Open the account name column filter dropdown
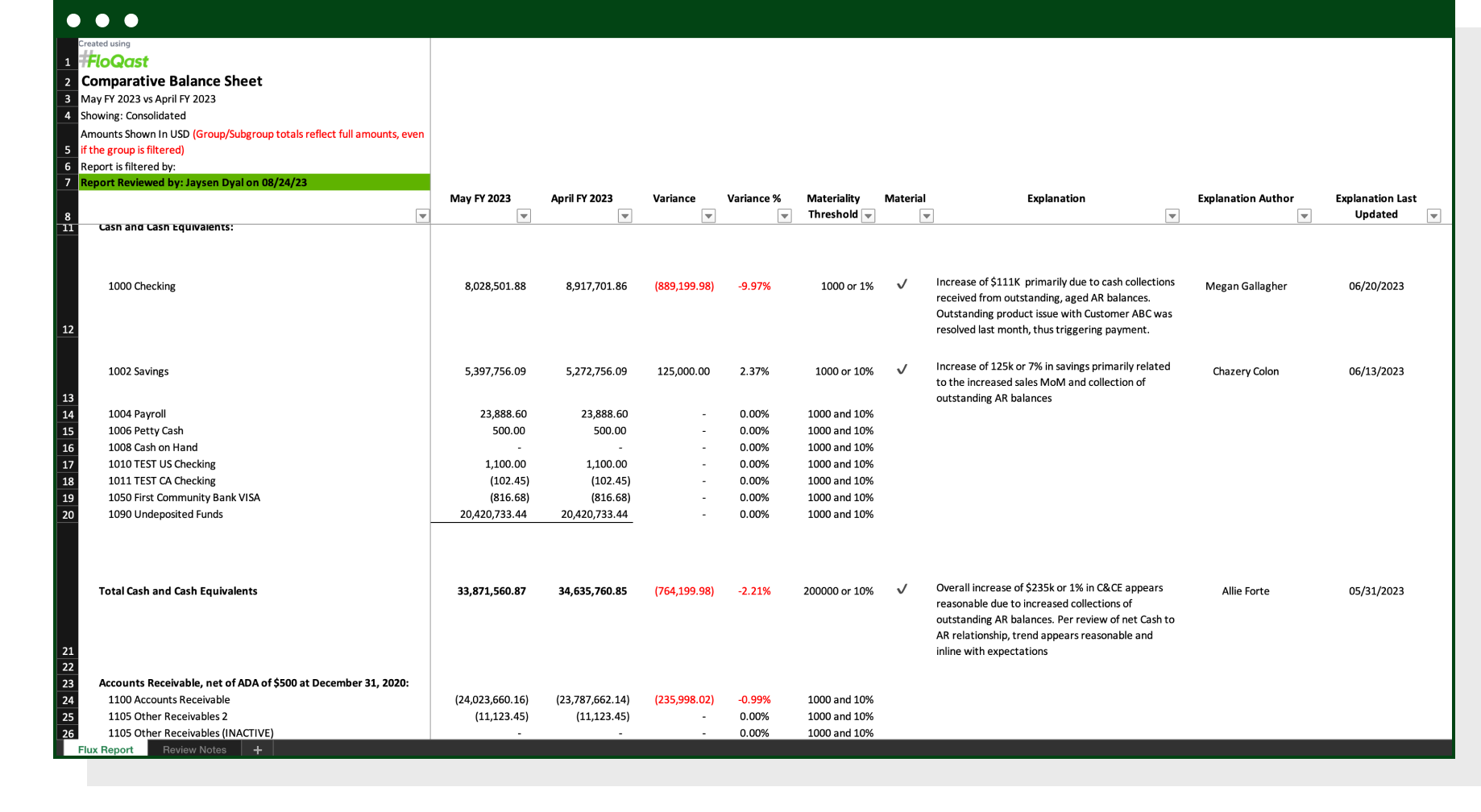 422,216
